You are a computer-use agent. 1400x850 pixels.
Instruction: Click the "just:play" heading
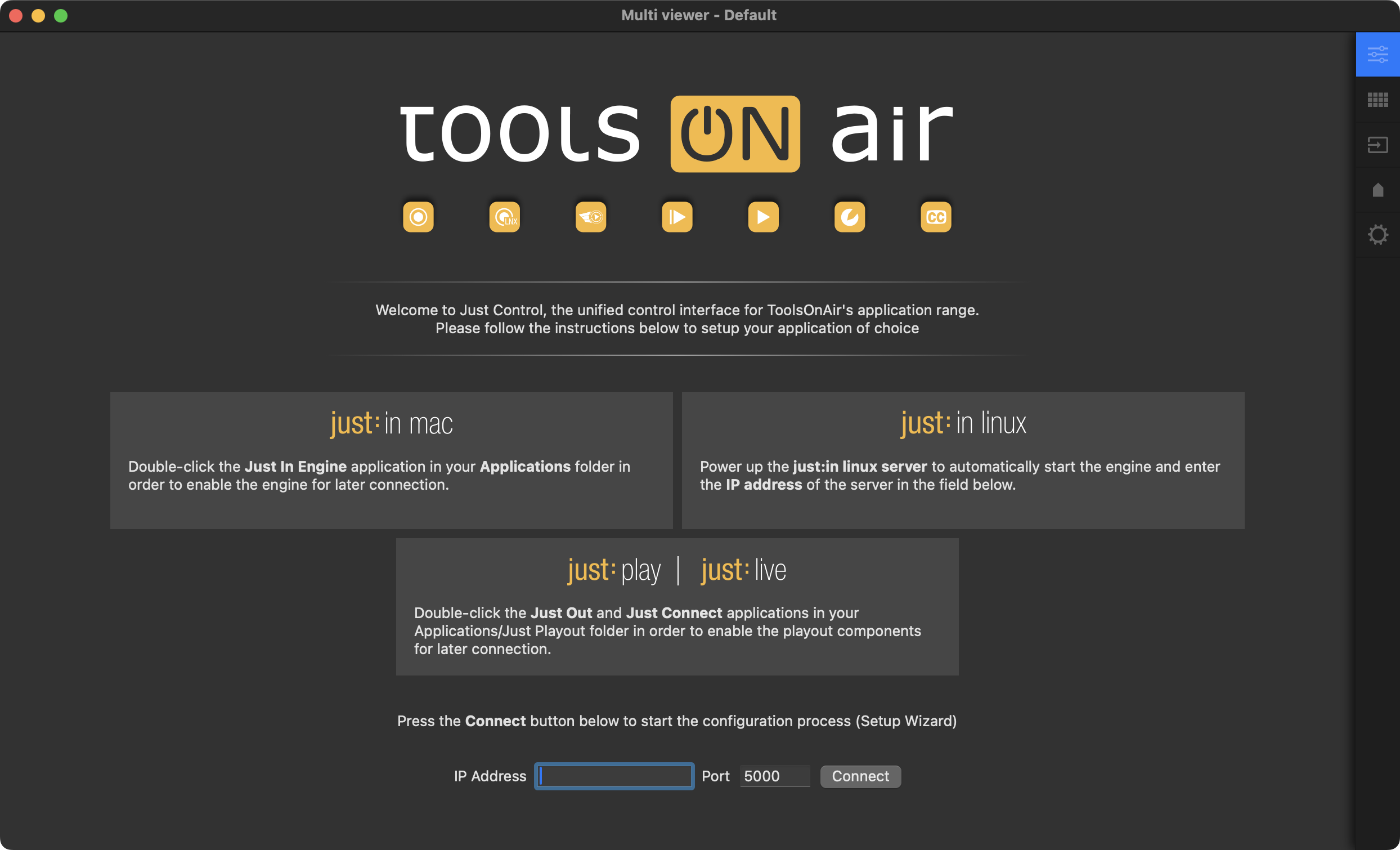(x=614, y=570)
